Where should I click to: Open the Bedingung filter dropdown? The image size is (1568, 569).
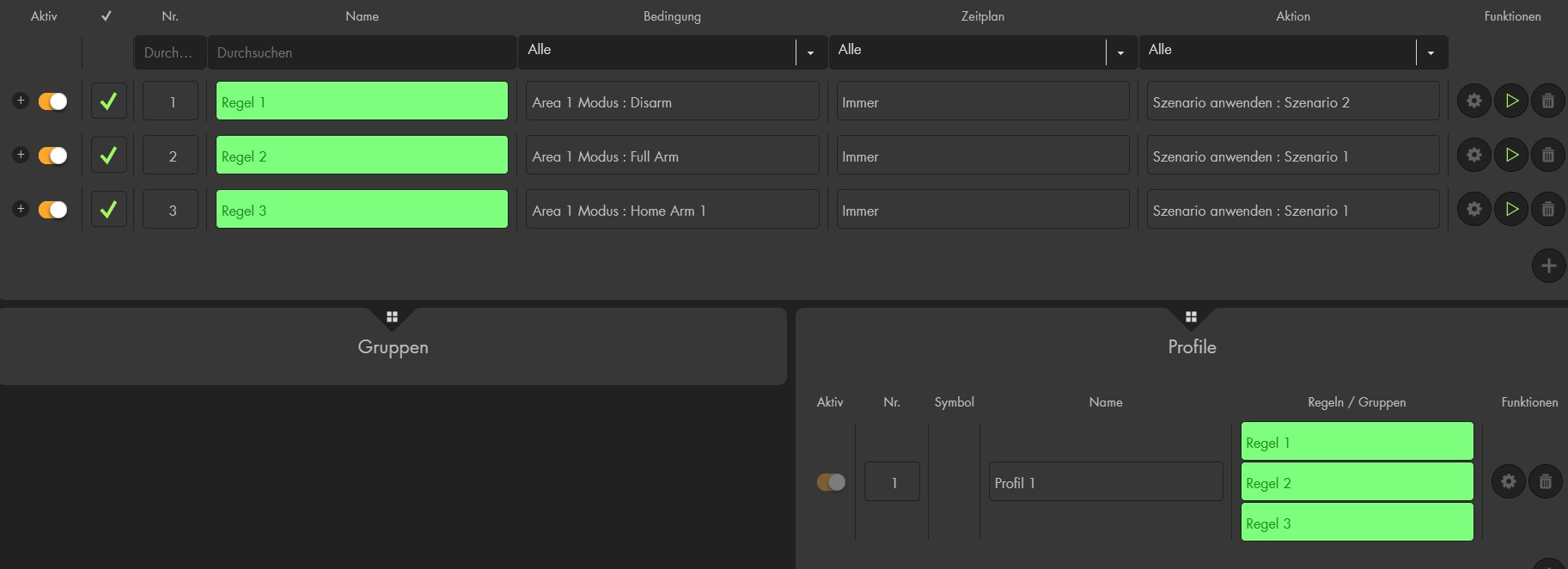click(x=810, y=52)
